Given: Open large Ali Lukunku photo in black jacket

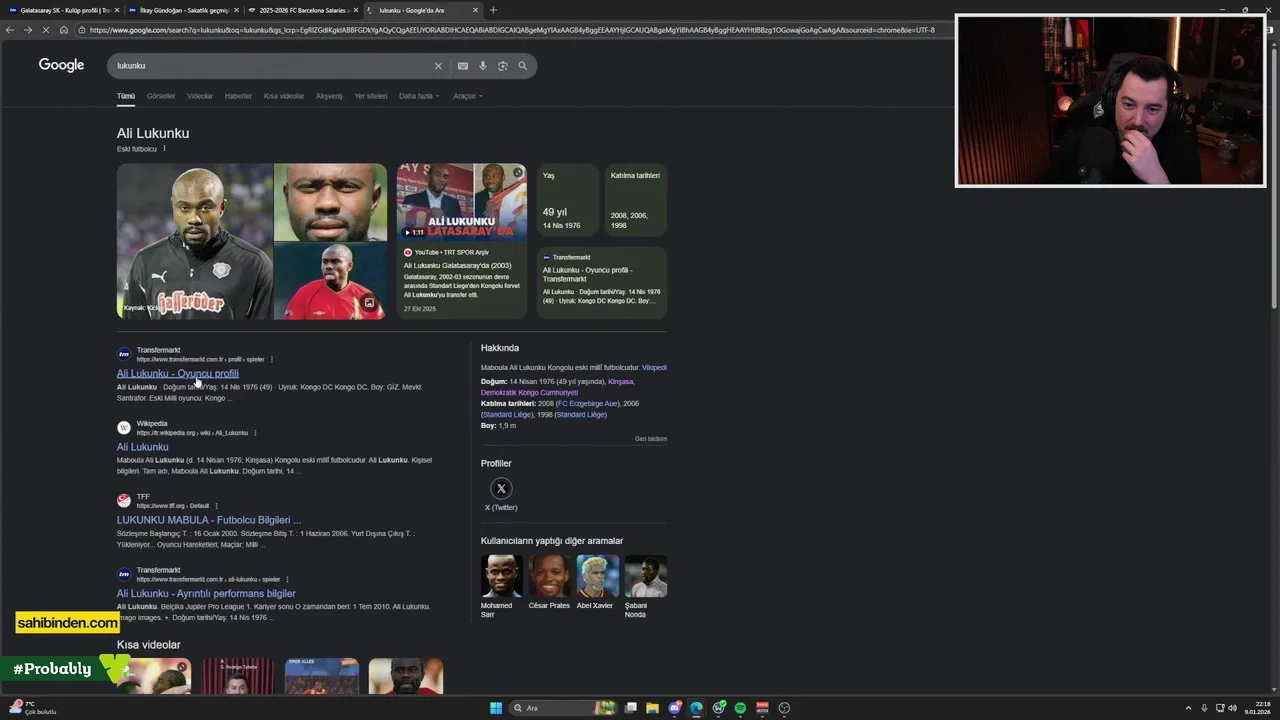Looking at the screenshot, I should pyautogui.click(x=194, y=241).
